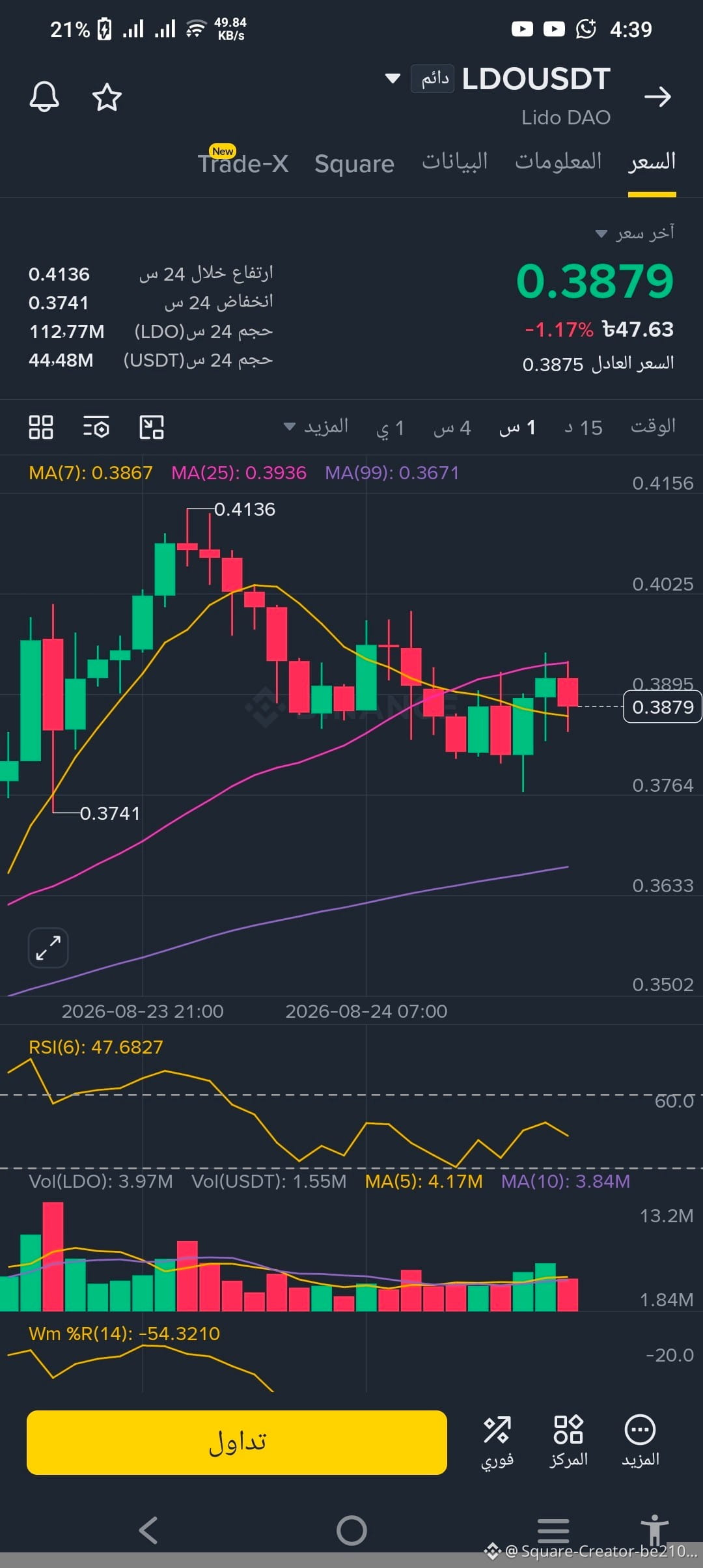Tap the Android back navigation button
This screenshot has width=703, height=1568.
click(149, 1530)
